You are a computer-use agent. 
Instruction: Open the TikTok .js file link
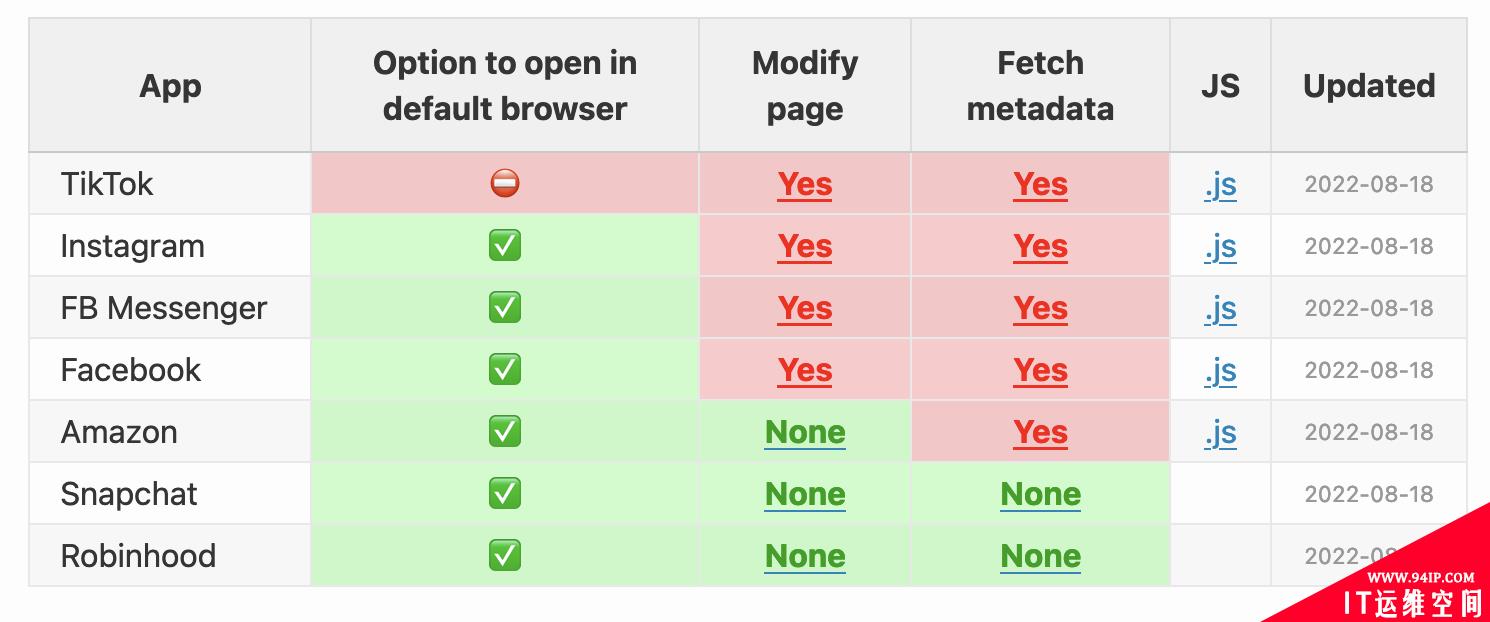pyautogui.click(x=1220, y=185)
